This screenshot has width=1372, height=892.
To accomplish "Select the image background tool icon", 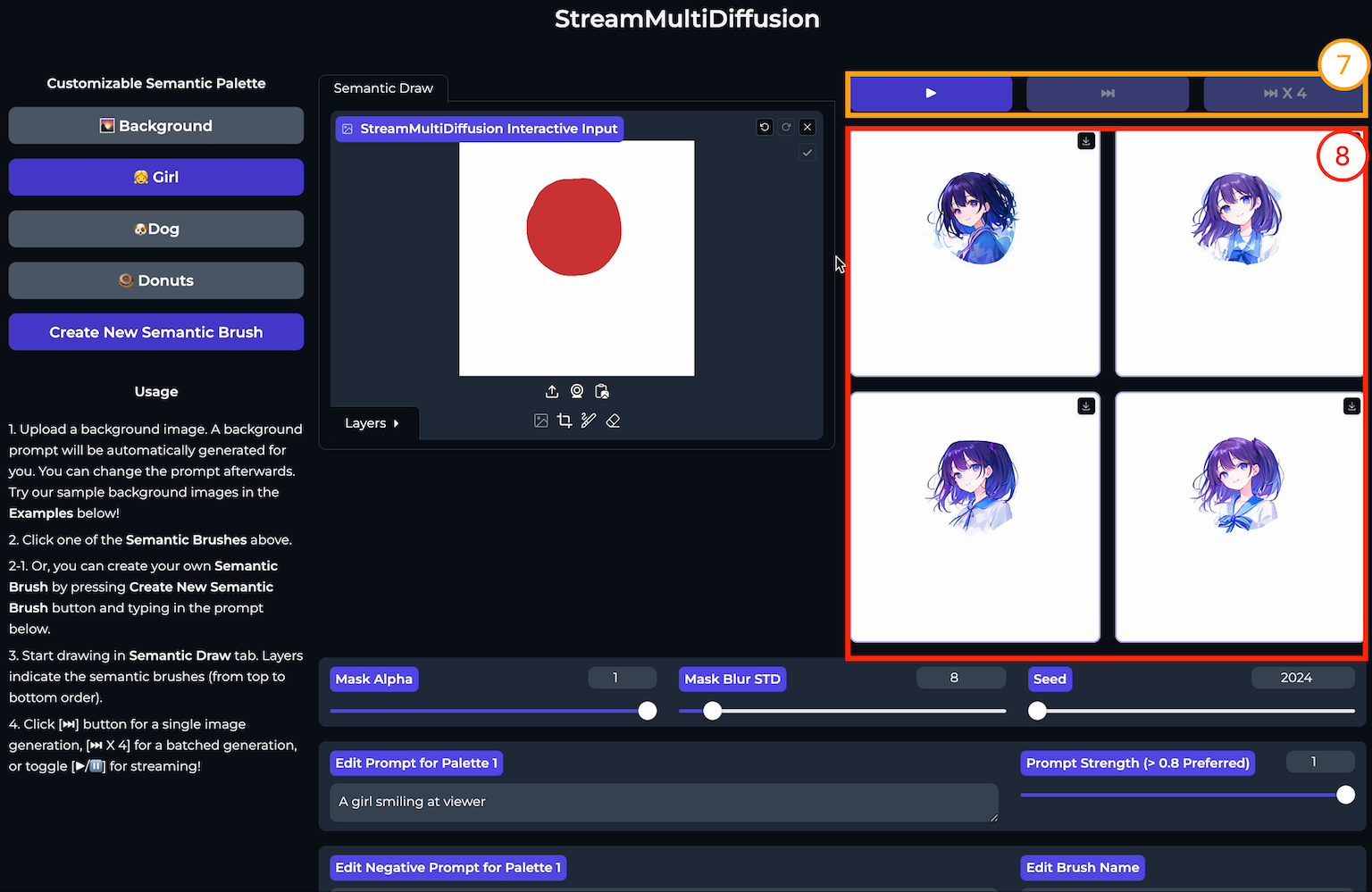I will click(x=541, y=421).
